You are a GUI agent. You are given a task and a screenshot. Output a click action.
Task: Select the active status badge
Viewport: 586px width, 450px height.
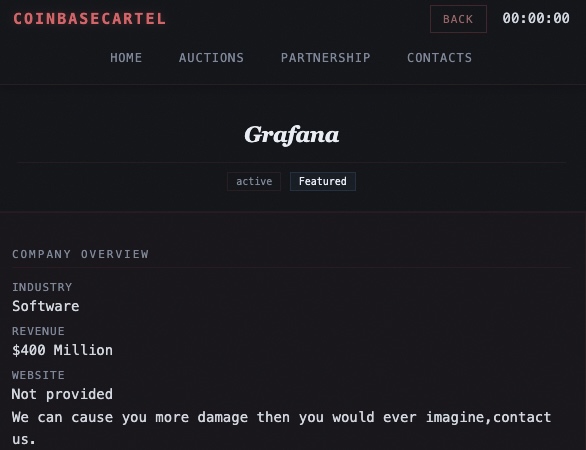tap(254, 182)
